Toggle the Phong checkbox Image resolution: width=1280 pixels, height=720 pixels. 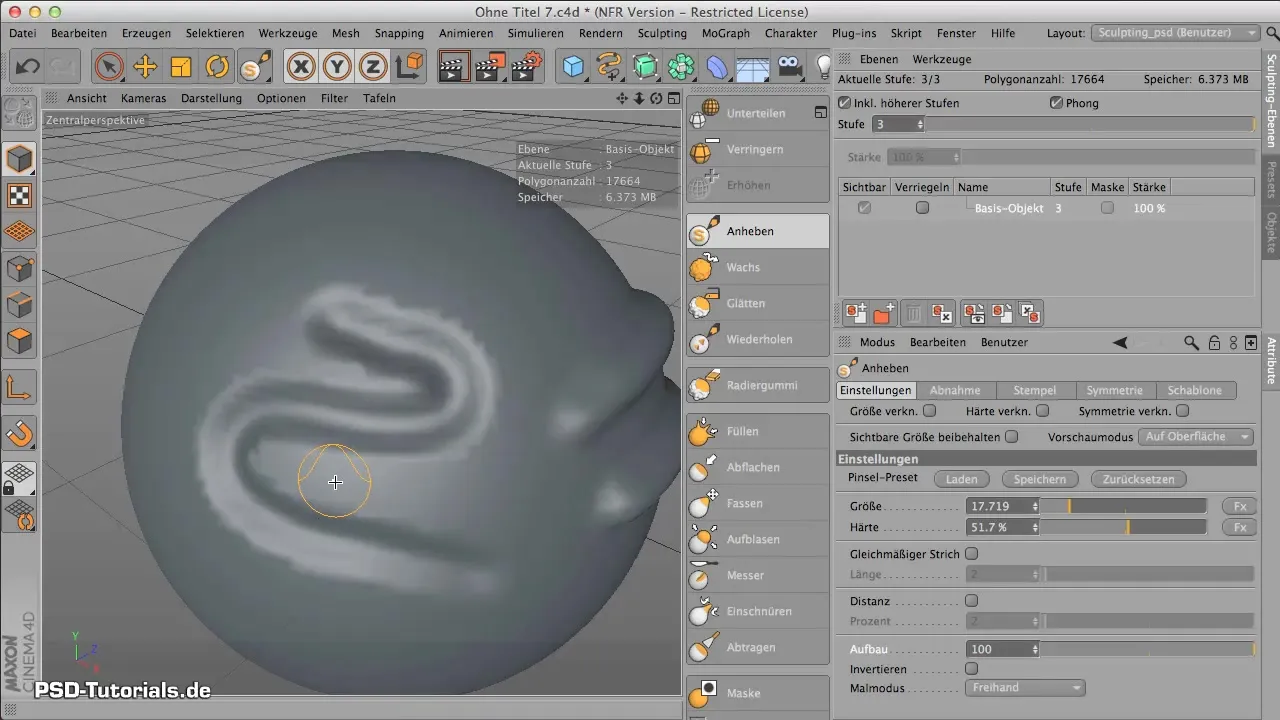(x=1056, y=103)
